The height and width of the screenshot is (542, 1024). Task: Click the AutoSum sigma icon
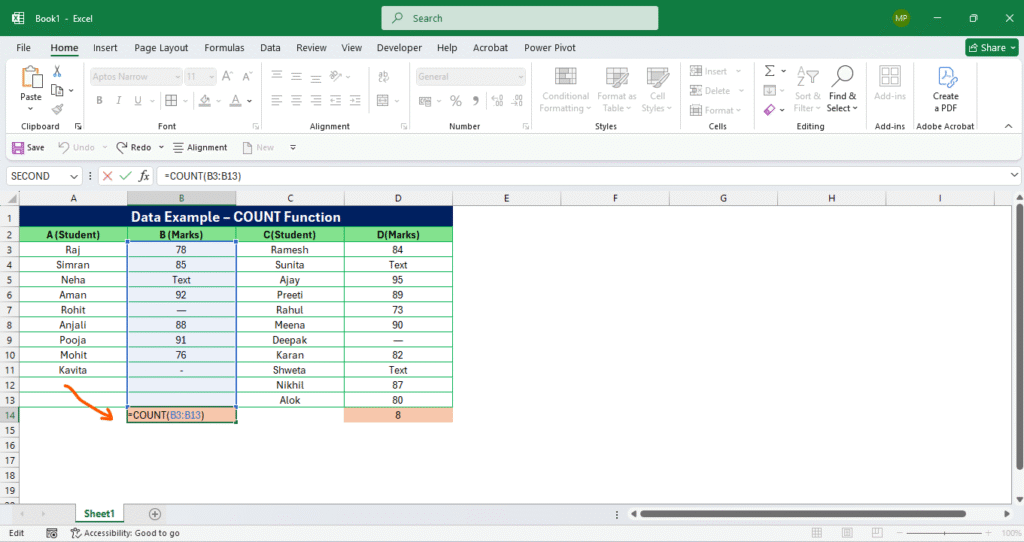(x=770, y=71)
